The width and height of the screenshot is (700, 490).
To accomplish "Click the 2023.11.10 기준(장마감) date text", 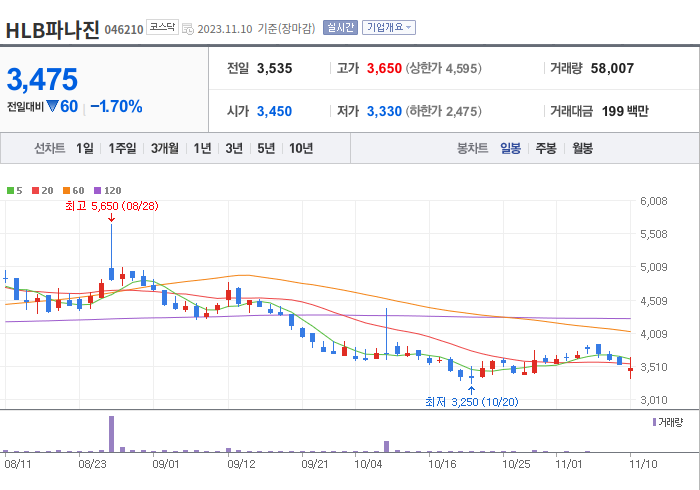I will click(256, 29).
